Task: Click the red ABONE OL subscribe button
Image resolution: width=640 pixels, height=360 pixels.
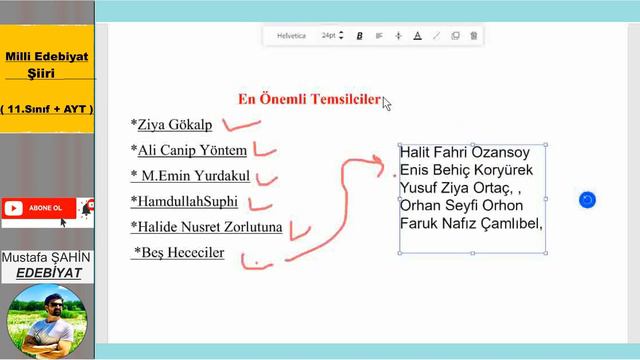Action: coord(39,208)
